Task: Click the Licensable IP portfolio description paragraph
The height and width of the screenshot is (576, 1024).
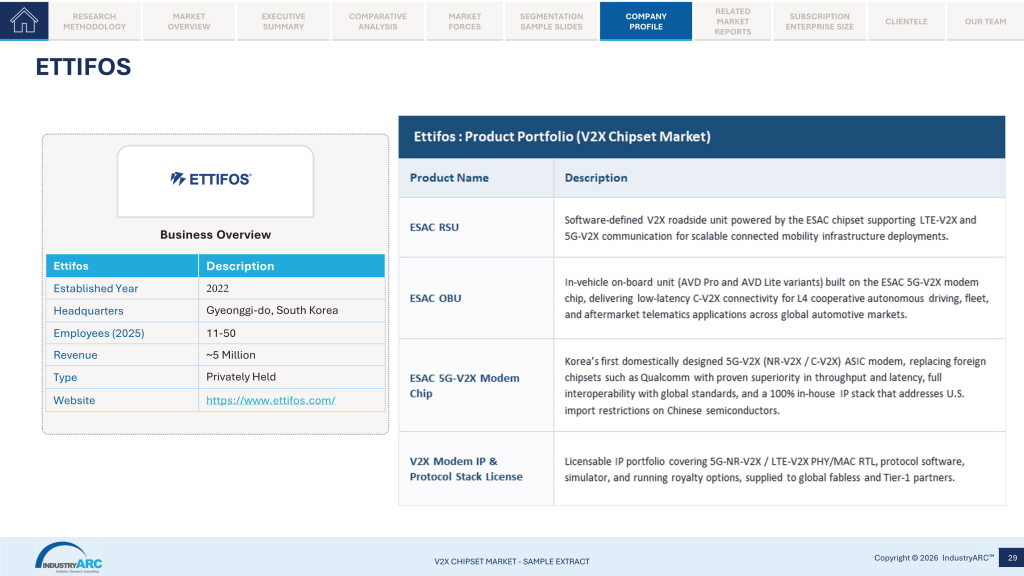Action: coord(764,469)
